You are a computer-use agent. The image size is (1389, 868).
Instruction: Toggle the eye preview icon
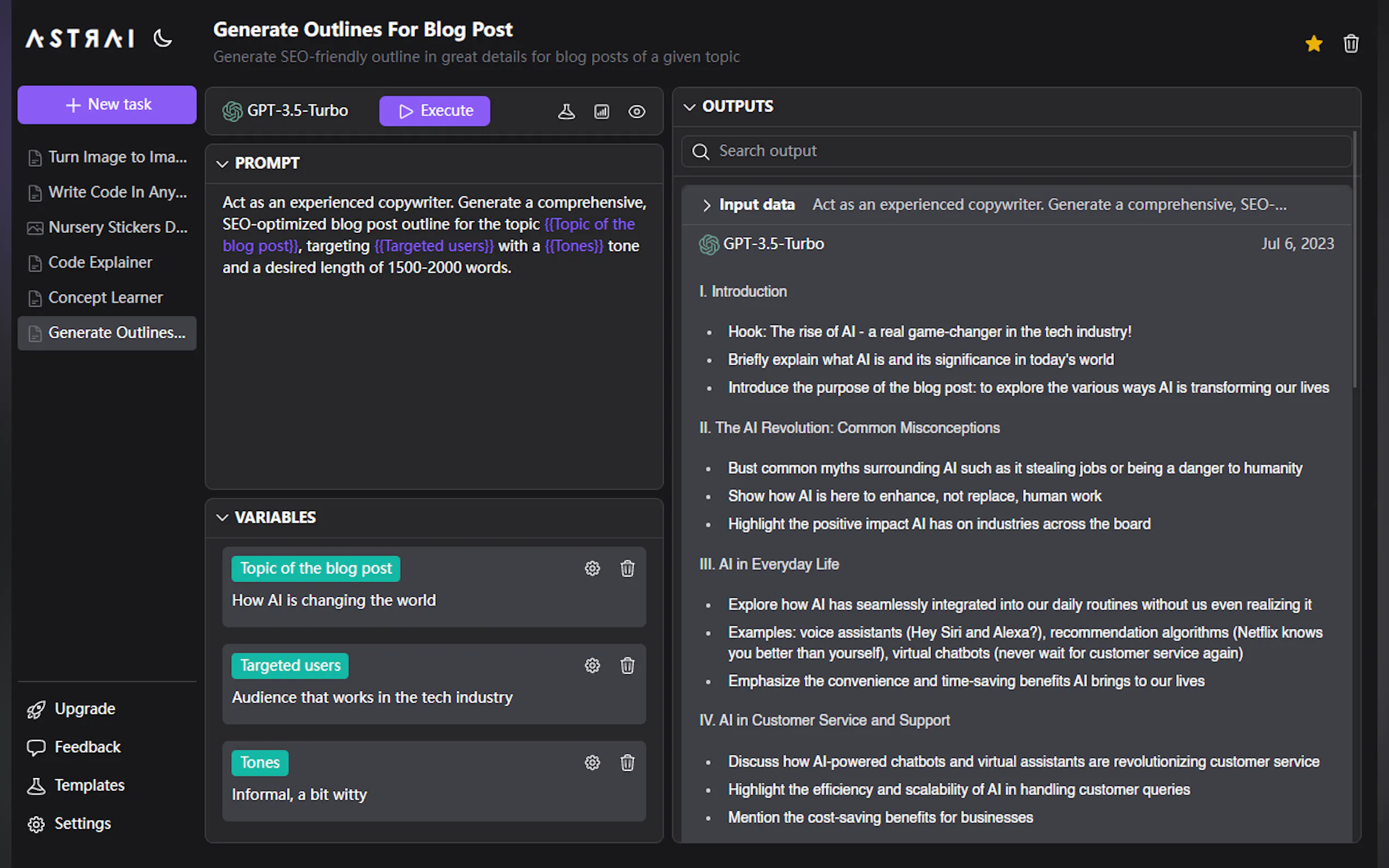(636, 112)
